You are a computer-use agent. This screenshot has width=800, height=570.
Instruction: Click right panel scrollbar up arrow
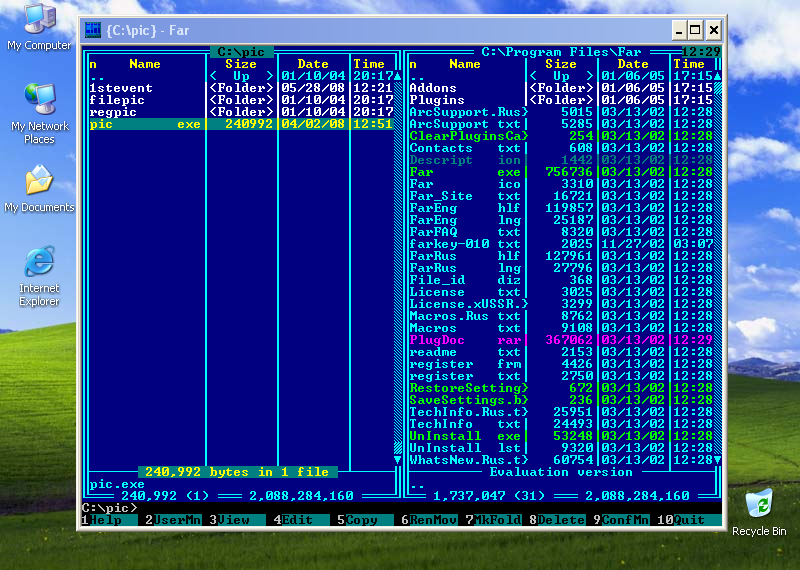[x=717, y=76]
